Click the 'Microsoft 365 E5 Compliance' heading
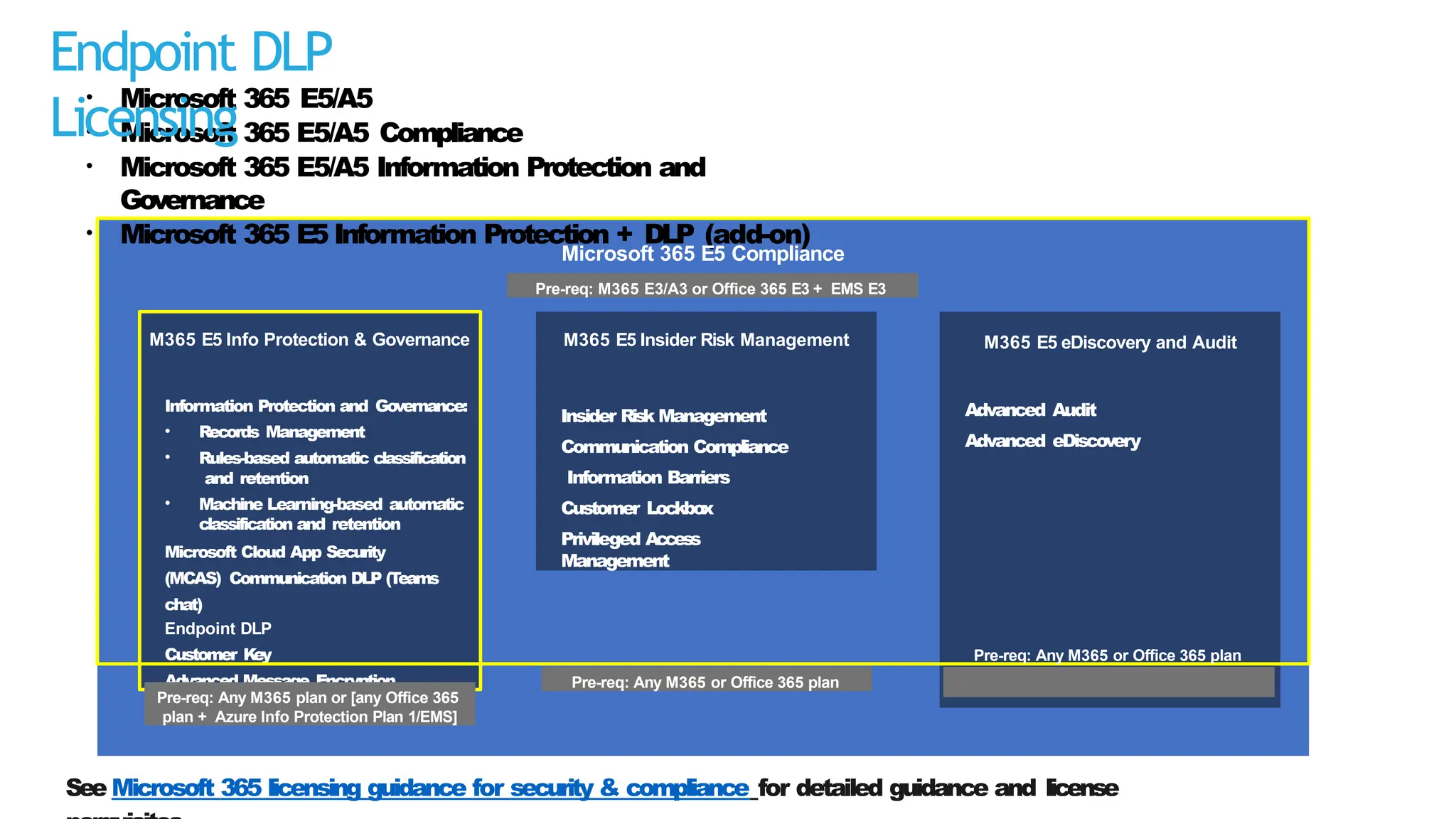Screen dimensions: 1456x819 tap(702, 254)
